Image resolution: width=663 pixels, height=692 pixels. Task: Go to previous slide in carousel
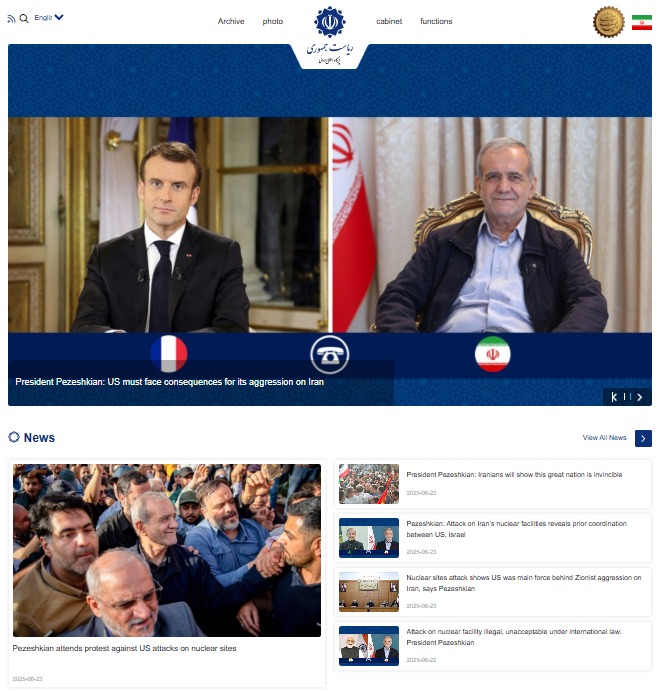click(x=614, y=397)
